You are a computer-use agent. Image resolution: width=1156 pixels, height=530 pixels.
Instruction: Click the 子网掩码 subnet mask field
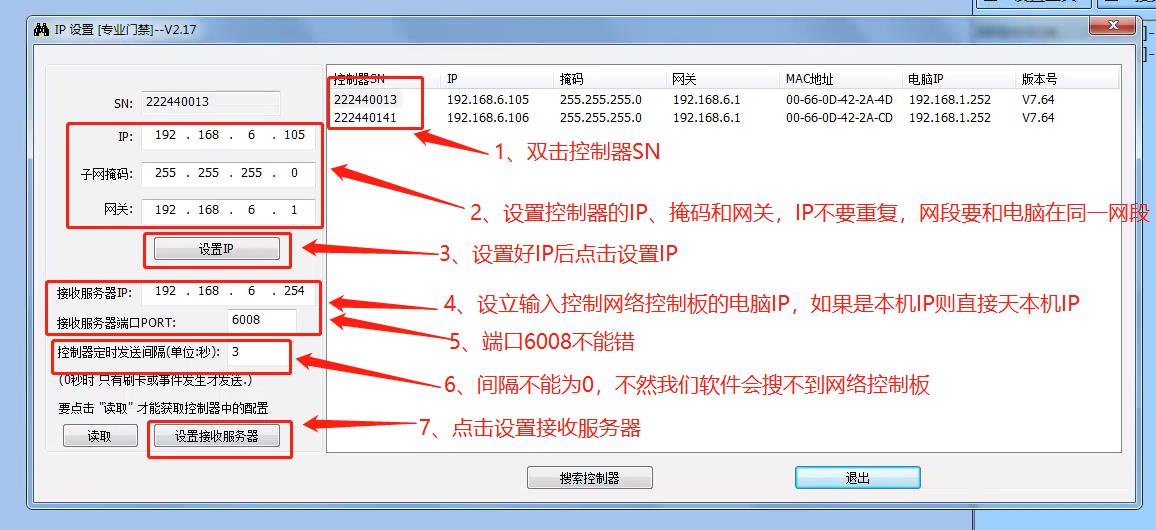click(229, 173)
